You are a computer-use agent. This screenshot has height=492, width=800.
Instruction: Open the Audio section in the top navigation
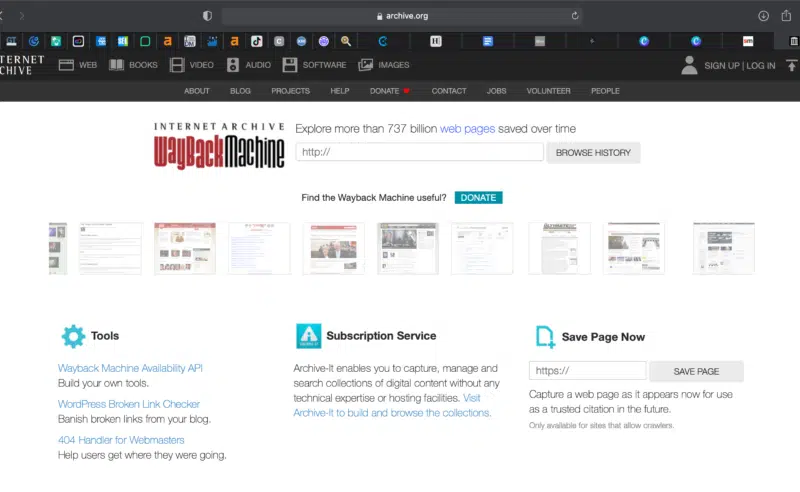point(248,65)
